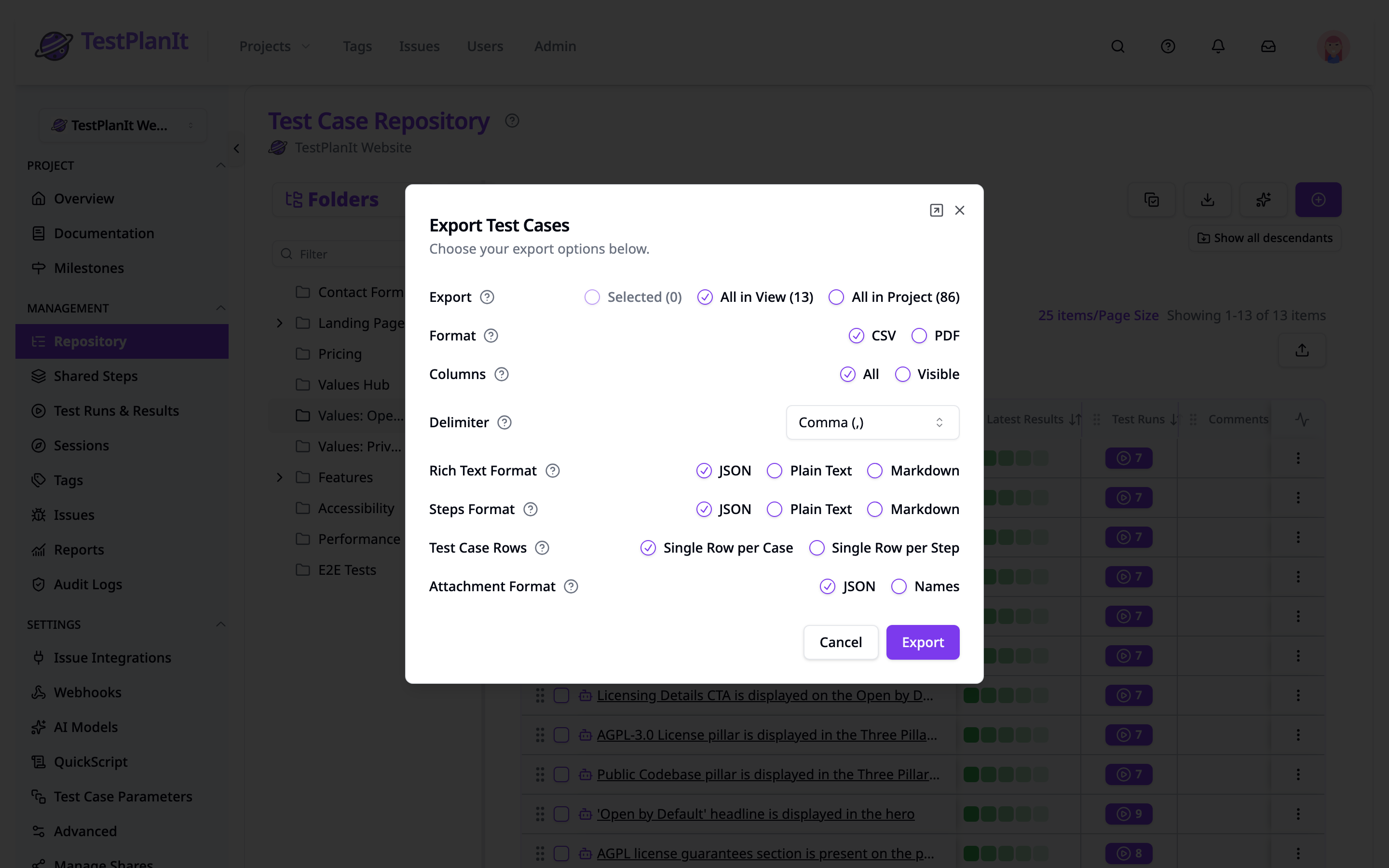Open Reports in the sidebar

[x=122, y=549]
